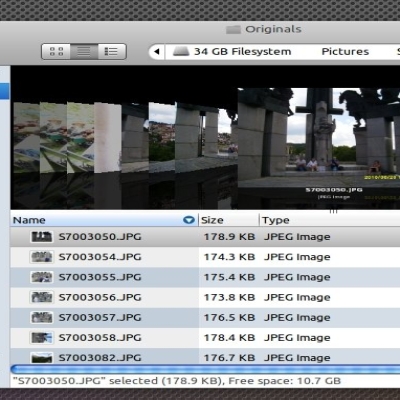Viewport: 400px width, 400px height.
Task: Switch to icon grid view
Action: point(56,52)
